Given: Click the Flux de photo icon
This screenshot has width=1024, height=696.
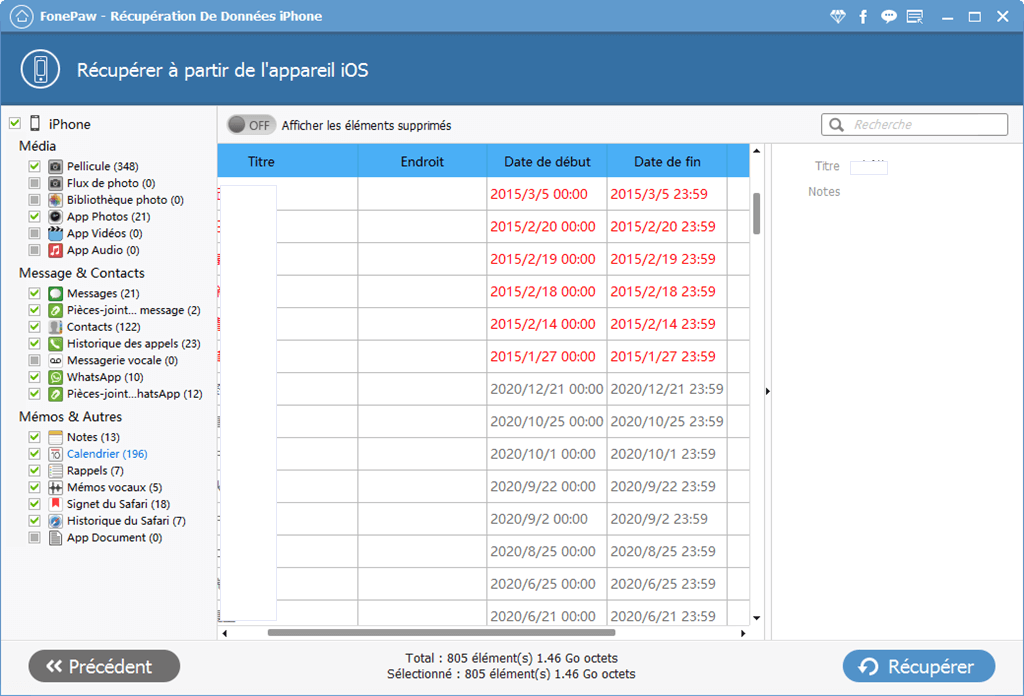Looking at the screenshot, I should point(56,183).
